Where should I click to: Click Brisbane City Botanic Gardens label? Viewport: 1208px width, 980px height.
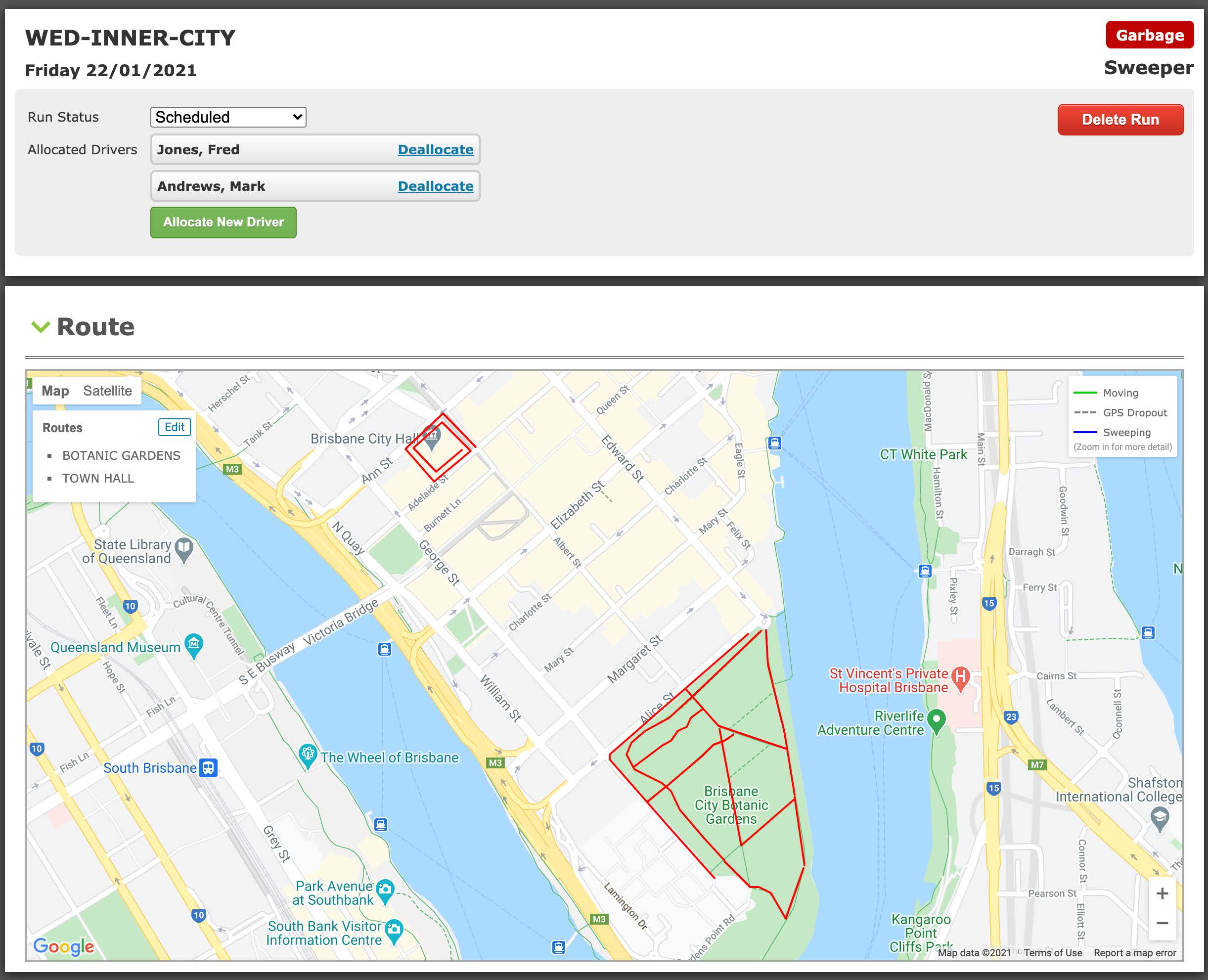(x=731, y=805)
